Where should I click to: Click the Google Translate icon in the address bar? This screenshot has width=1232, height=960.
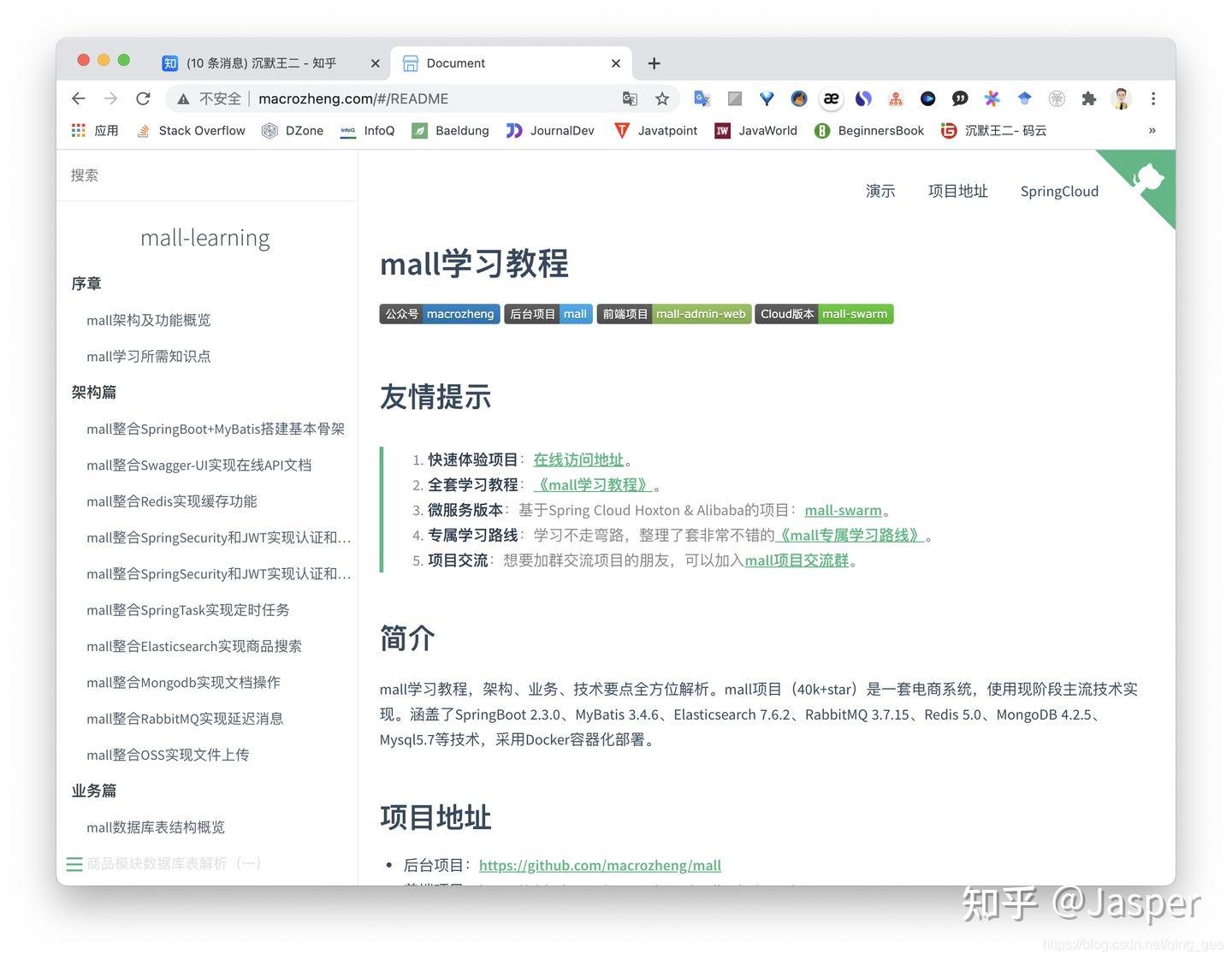[630, 98]
